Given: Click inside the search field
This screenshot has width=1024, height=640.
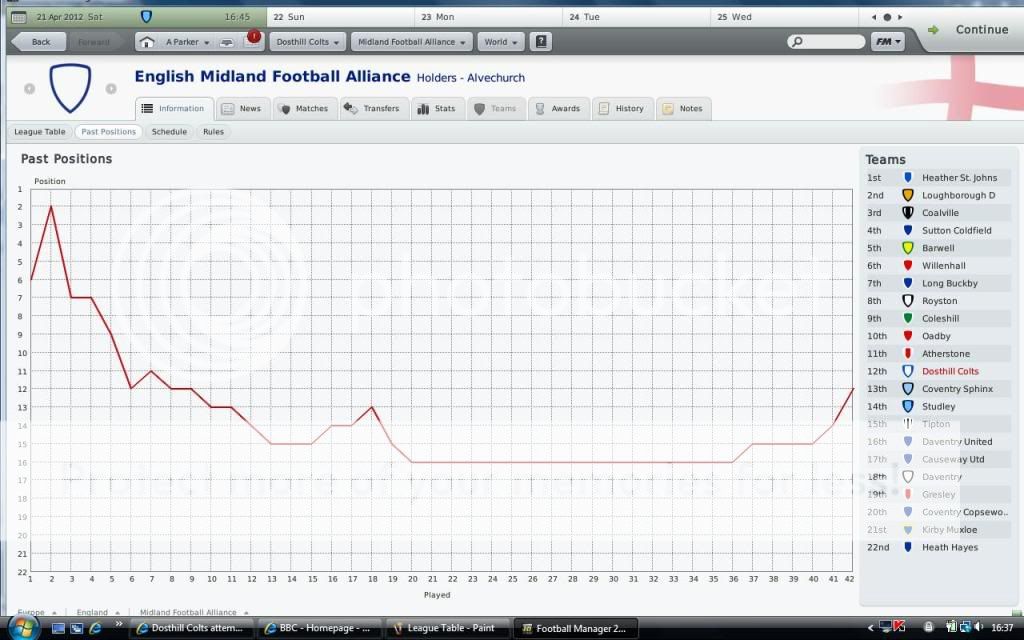Looking at the screenshot, I should pyautogui.click(x=830, y=42).
